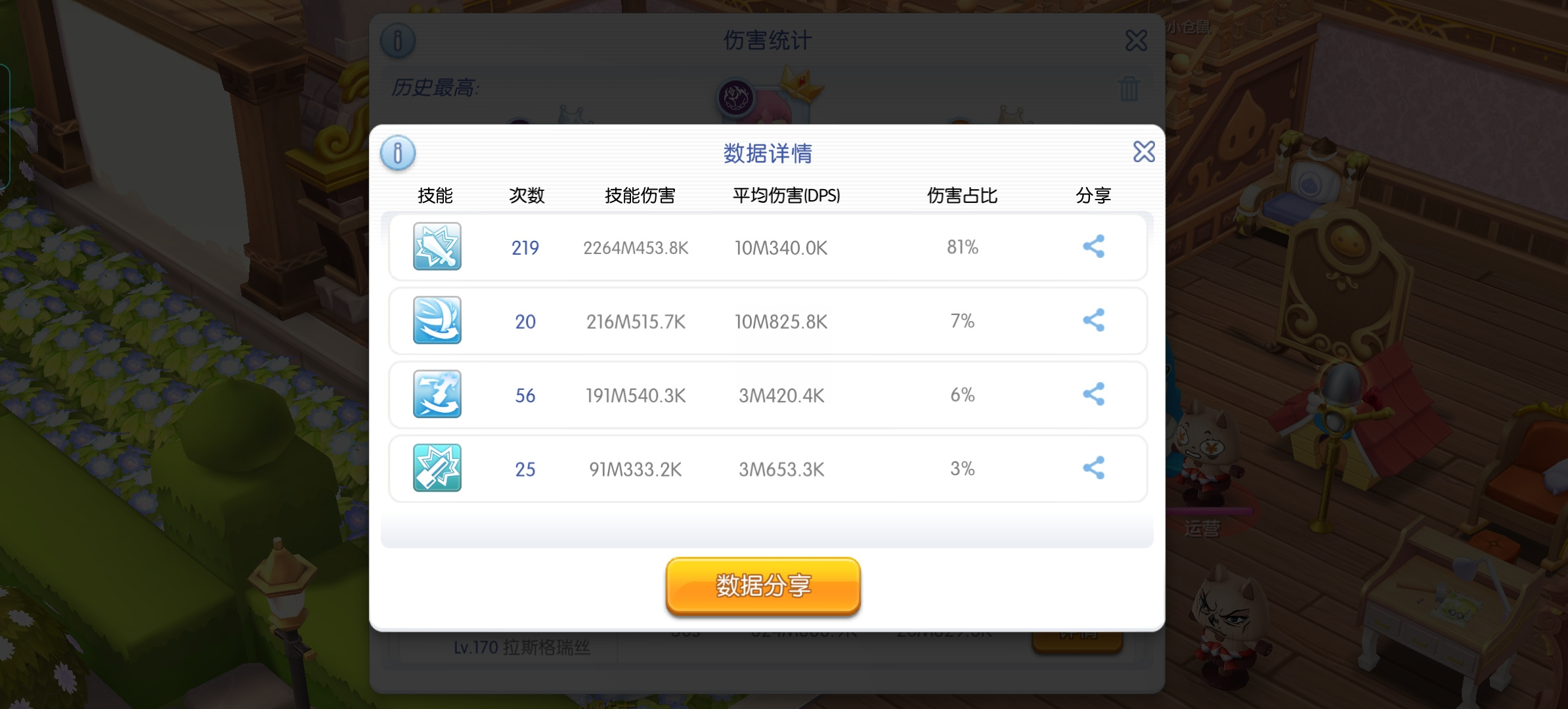Click the count value 219

(x=525, y=248)
